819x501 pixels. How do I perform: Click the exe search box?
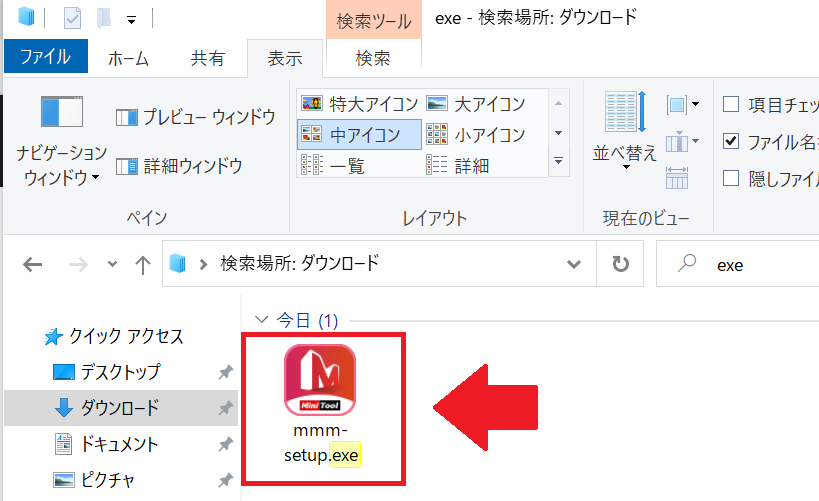click(x=738, y=264)
